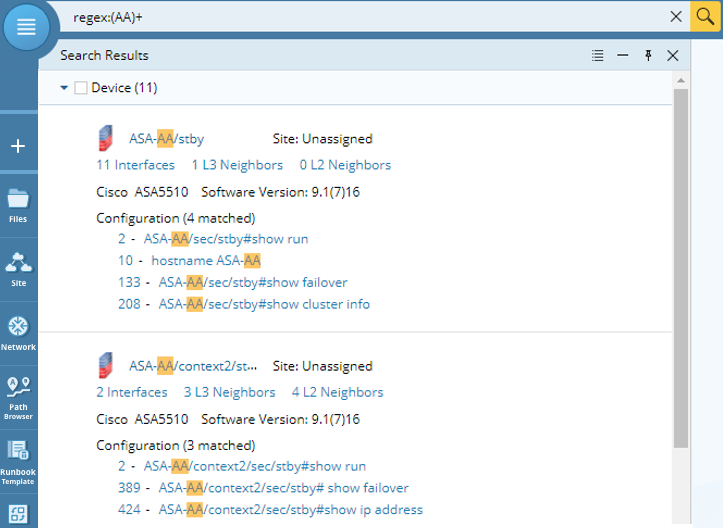Click the yellow search magnifier button

coord(705,16)
